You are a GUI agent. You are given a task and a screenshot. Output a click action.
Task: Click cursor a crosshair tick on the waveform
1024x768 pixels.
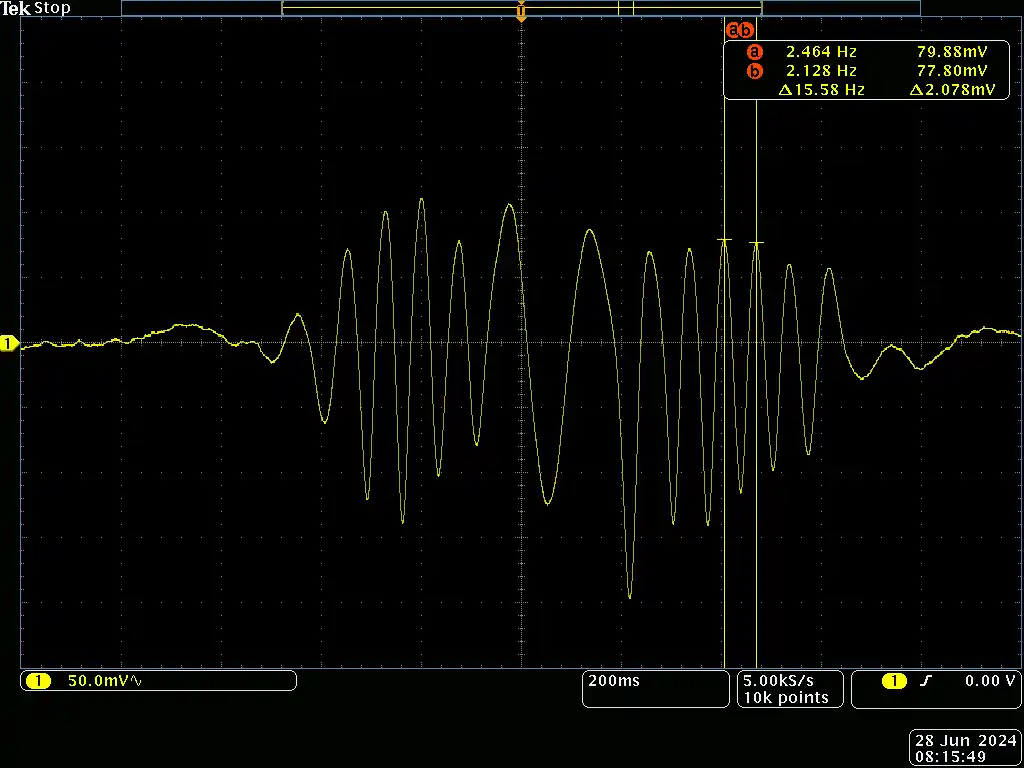(x=724, y=240)
